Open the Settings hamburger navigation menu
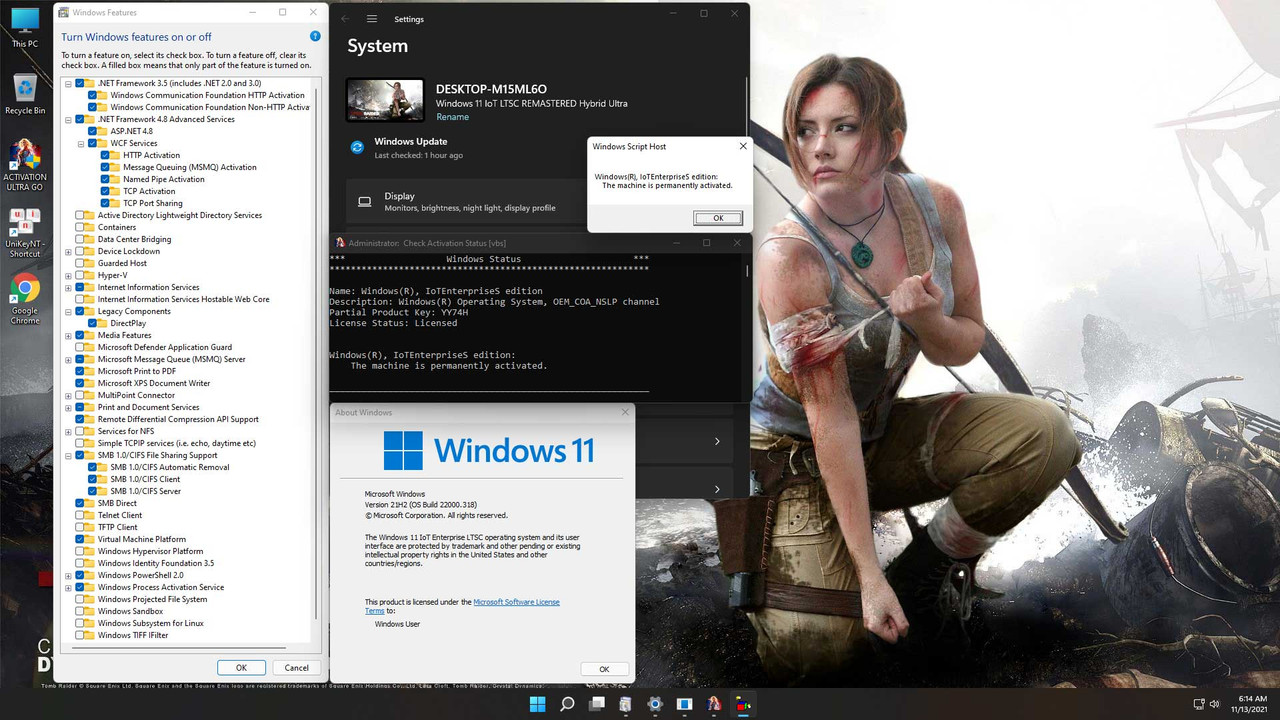The height and width of the screenshot is (720, 1280). coord(372,19)
